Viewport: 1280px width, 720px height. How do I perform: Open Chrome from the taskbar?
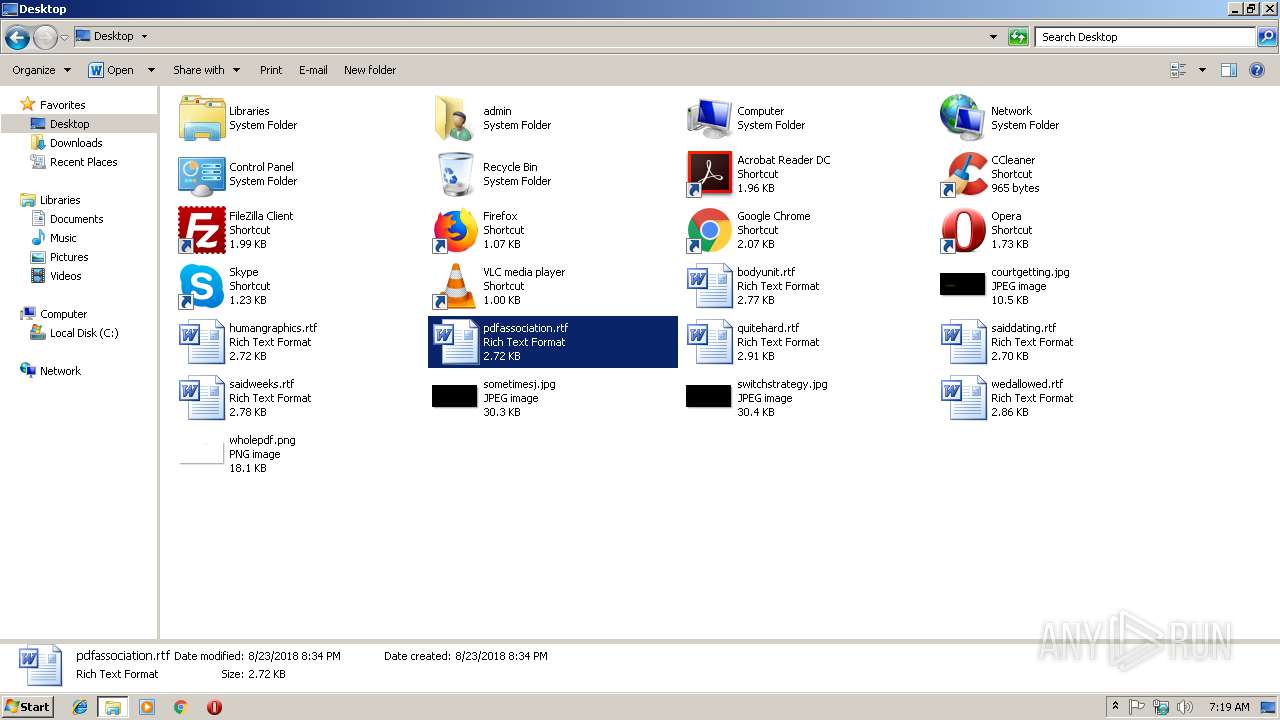tap(180, 707)
